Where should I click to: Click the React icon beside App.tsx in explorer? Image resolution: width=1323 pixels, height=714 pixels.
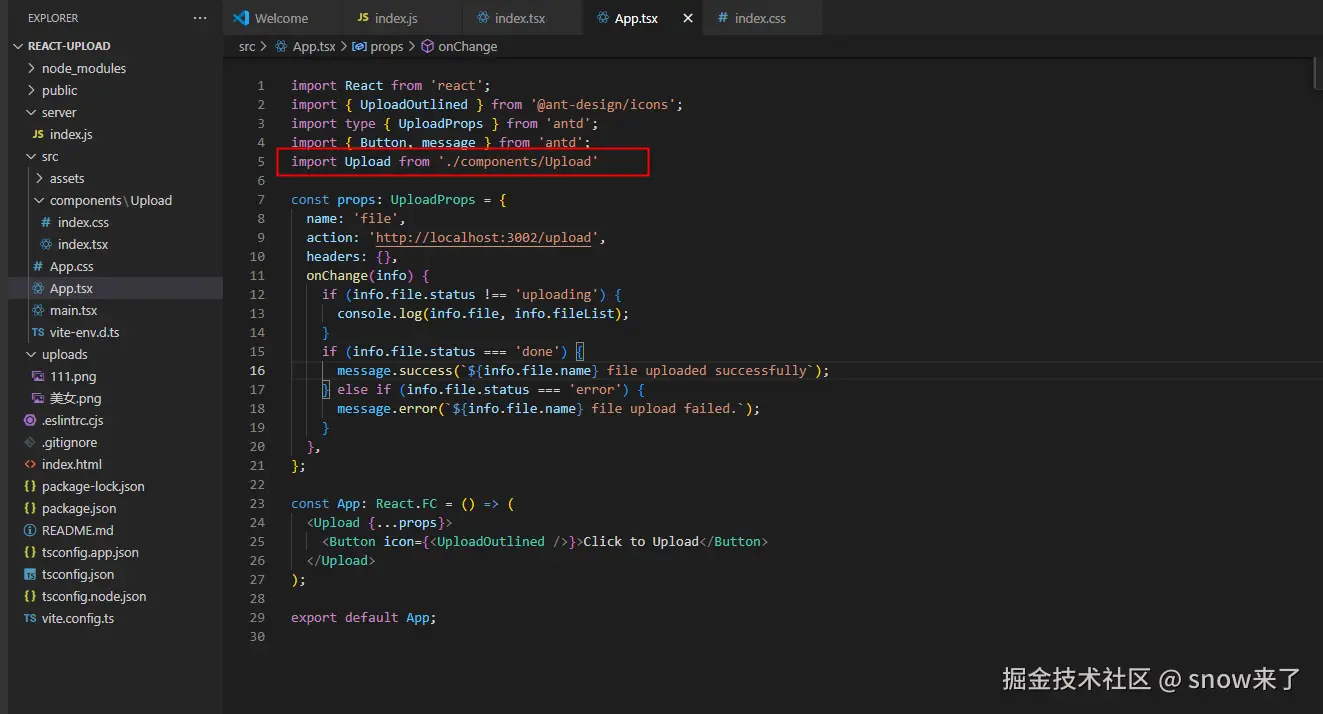[x=37, y=288]
